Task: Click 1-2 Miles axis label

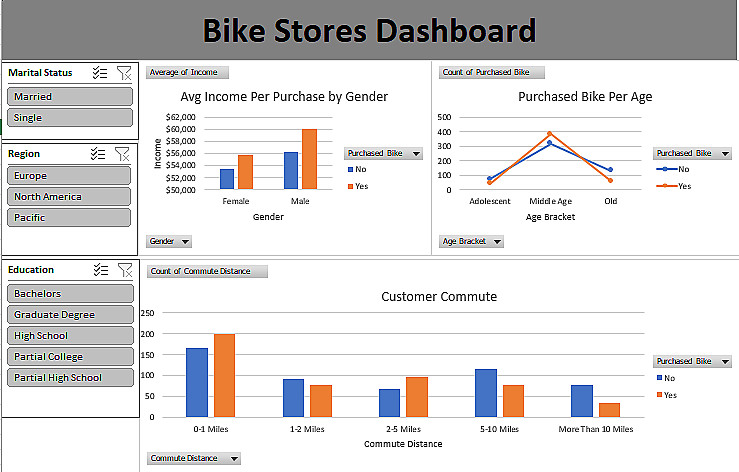Action: [307, 429]
